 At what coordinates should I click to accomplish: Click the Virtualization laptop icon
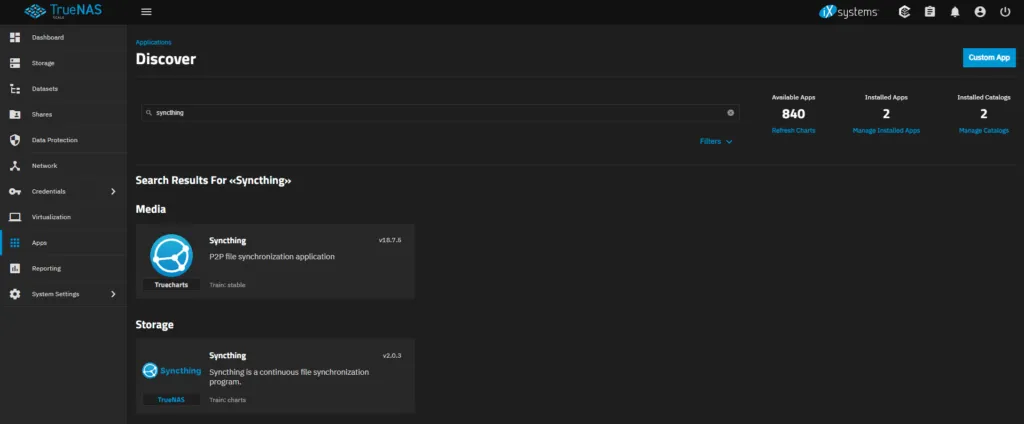[15, 217]
